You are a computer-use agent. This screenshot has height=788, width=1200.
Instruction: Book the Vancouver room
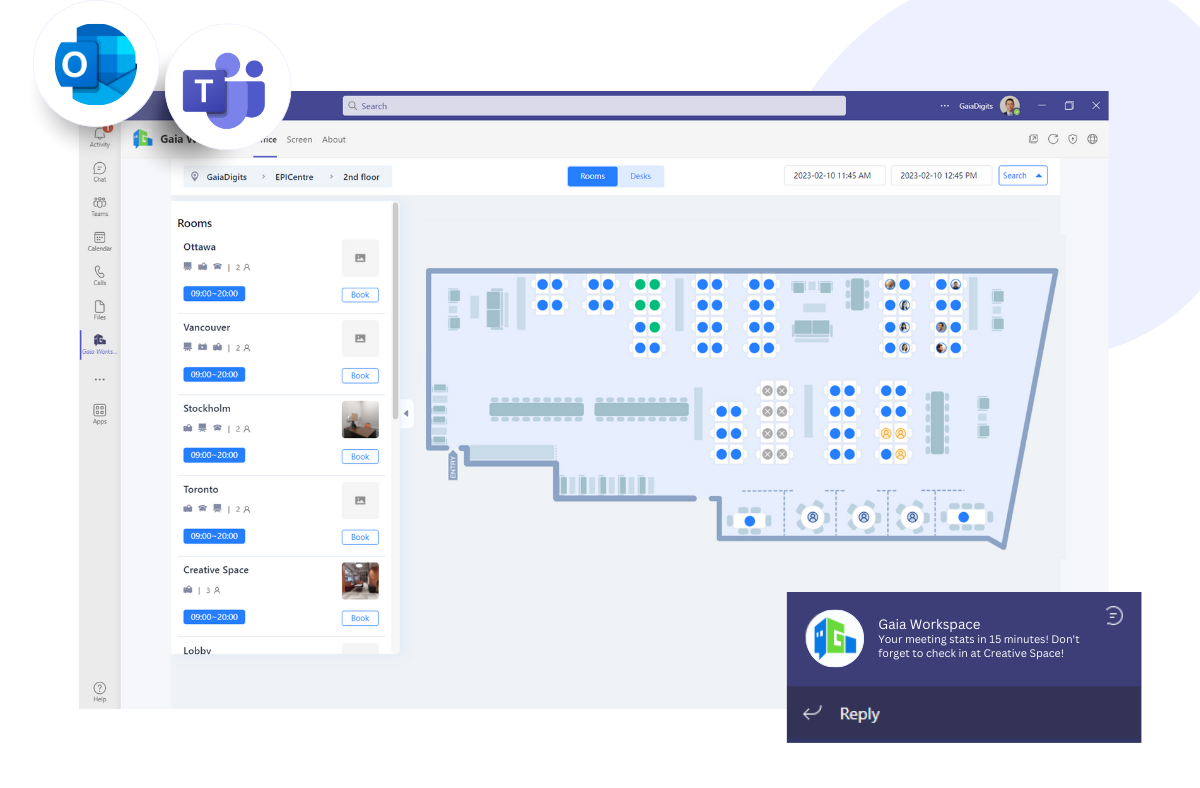[x=360, y=376]
